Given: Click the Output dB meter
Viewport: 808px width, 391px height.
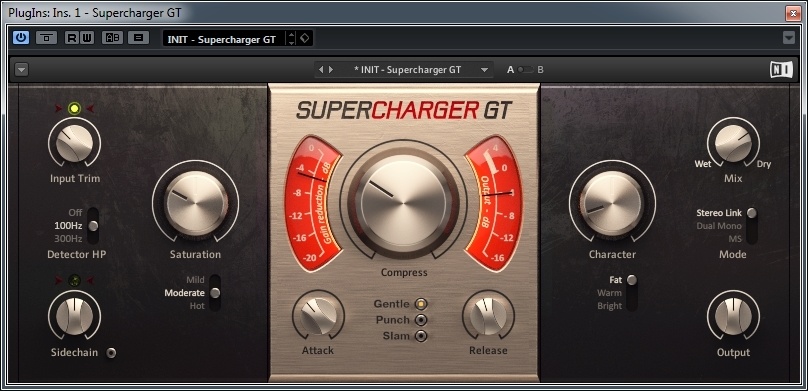Looking at the screenshot, I should 494,203.
